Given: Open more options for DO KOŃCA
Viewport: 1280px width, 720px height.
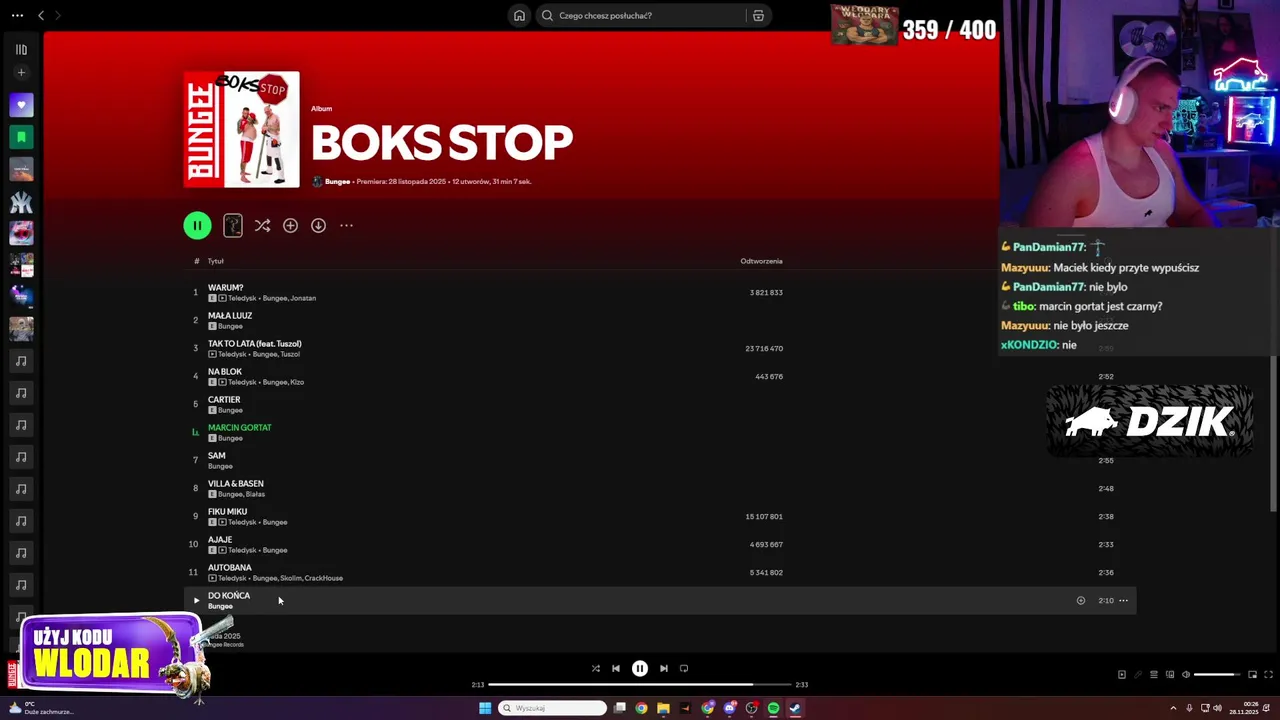Looking at the screenshot, I should 1123,600.
